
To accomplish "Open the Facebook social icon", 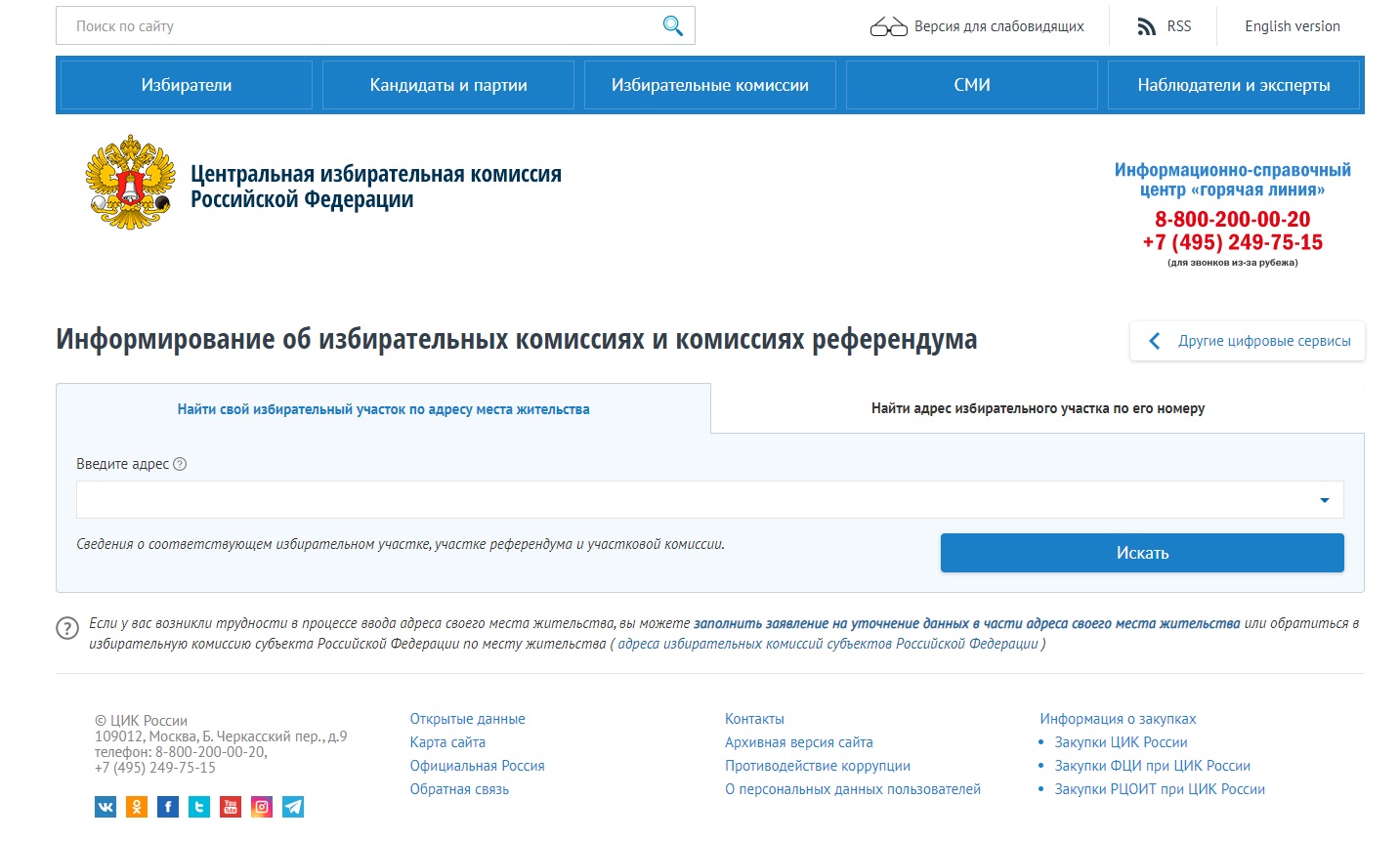I will point(168,807).
